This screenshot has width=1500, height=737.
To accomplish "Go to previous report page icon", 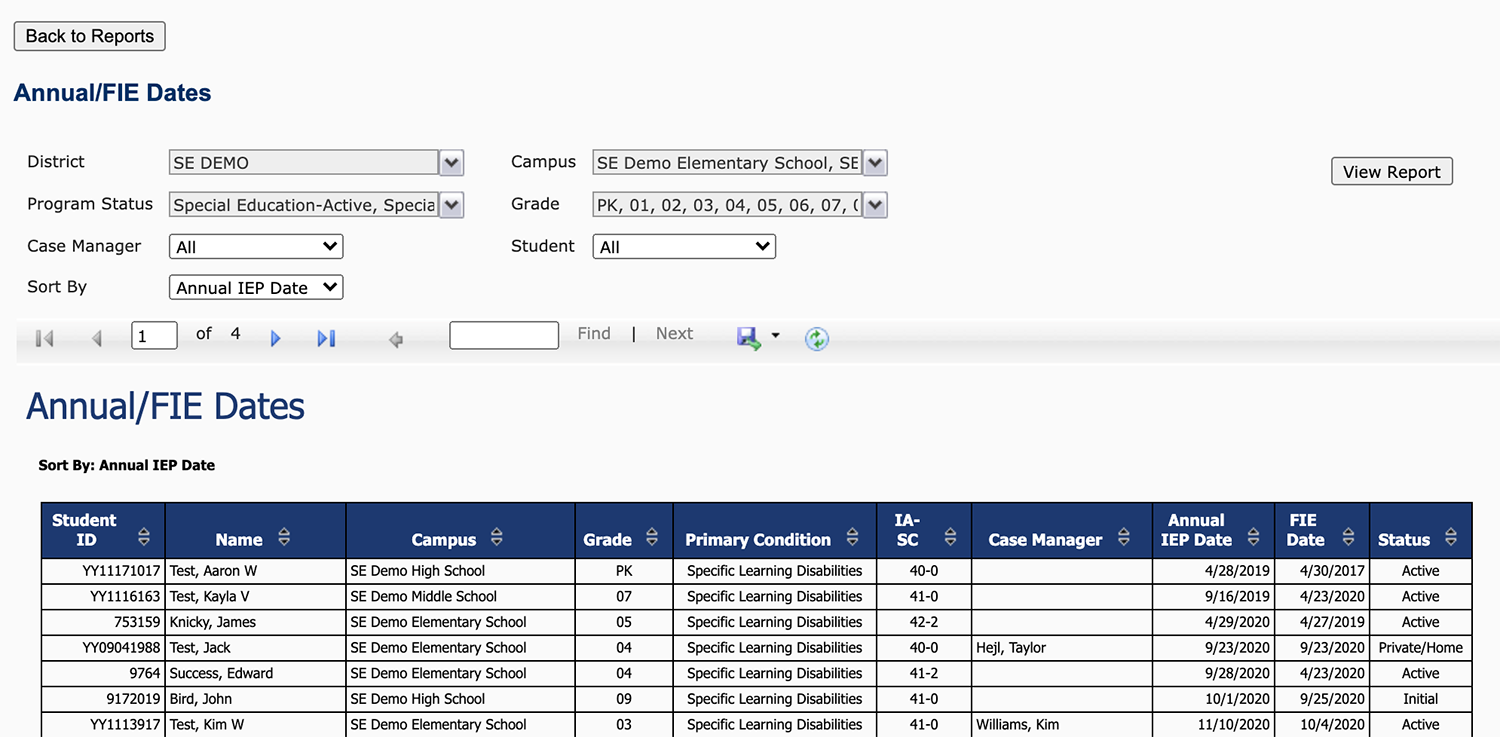I will tap(97, 339).
